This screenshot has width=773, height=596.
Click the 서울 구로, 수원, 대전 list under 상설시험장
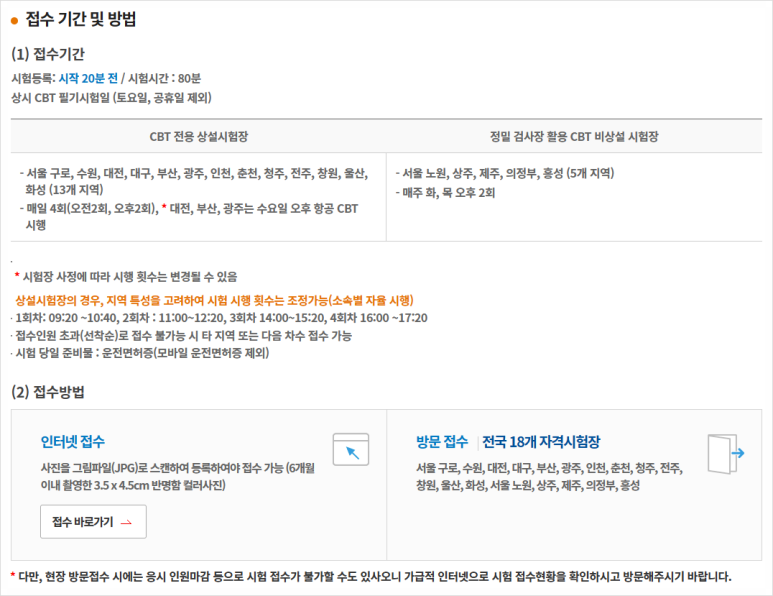(x=194, y=181)
